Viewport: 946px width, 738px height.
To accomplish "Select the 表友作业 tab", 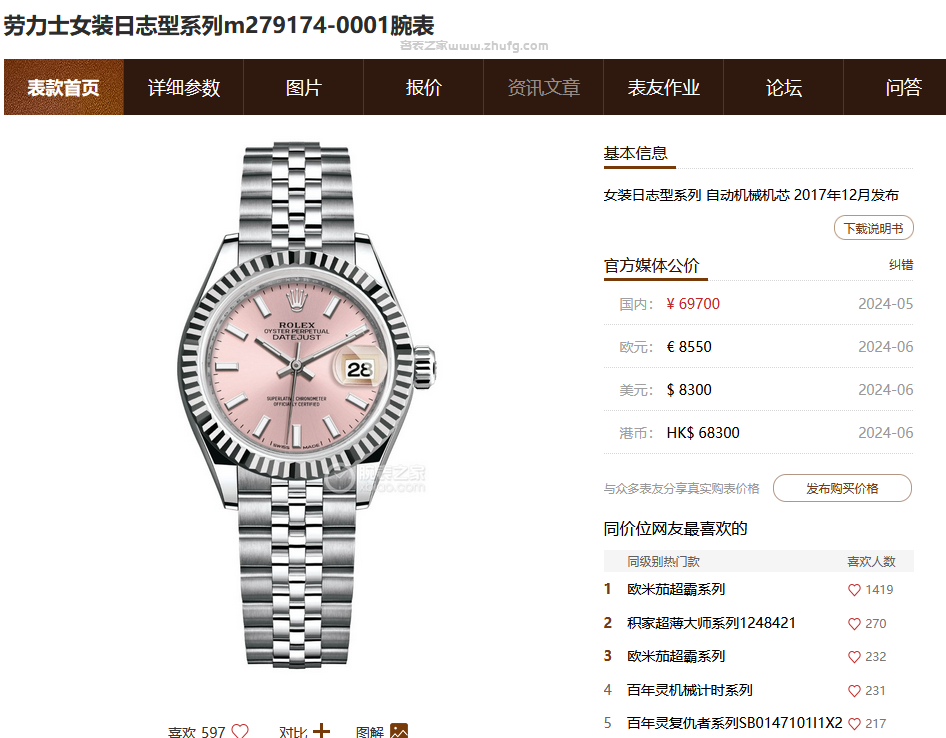I will pos(664,87).
